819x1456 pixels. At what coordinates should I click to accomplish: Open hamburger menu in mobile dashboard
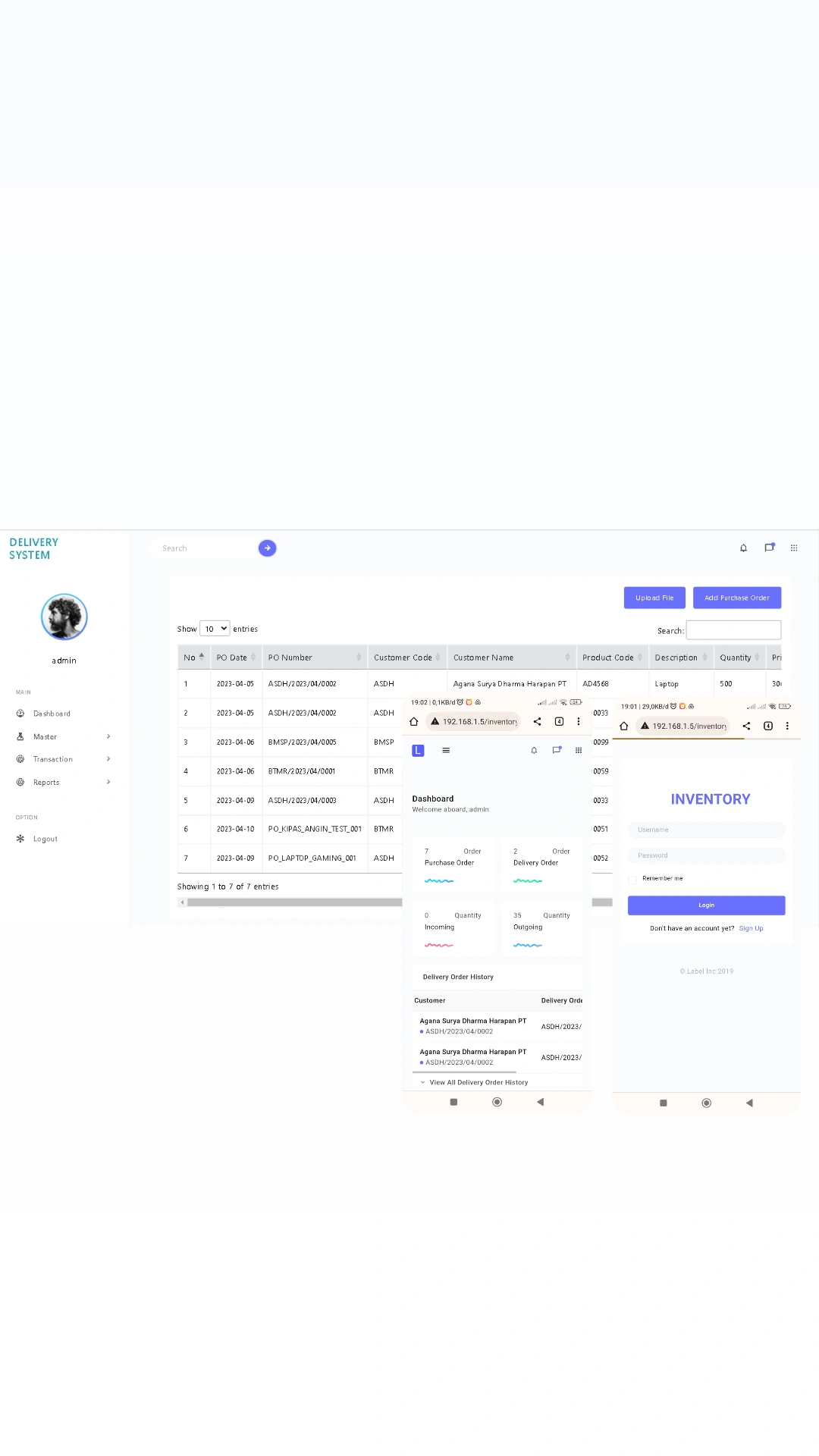(446, 751)
